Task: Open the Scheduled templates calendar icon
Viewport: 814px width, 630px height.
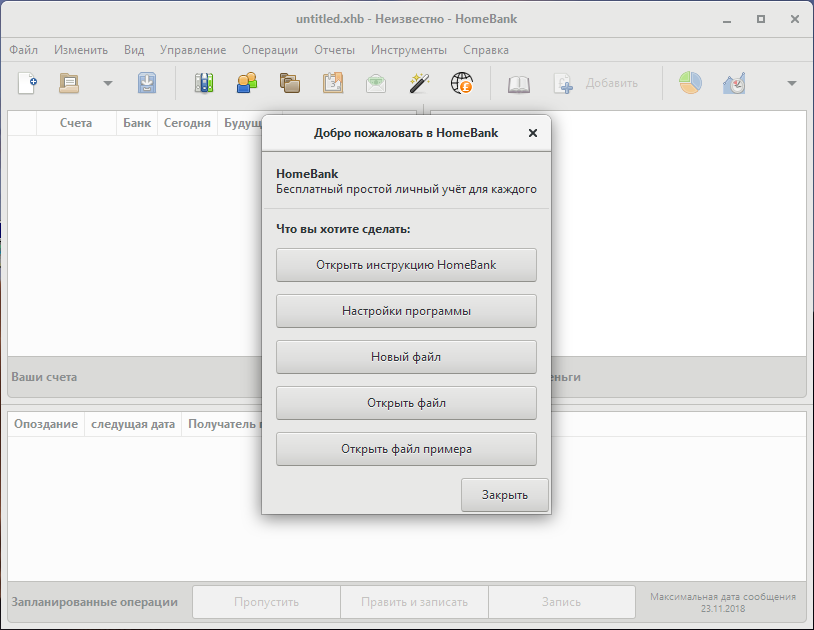Action: tap(333, 83)
